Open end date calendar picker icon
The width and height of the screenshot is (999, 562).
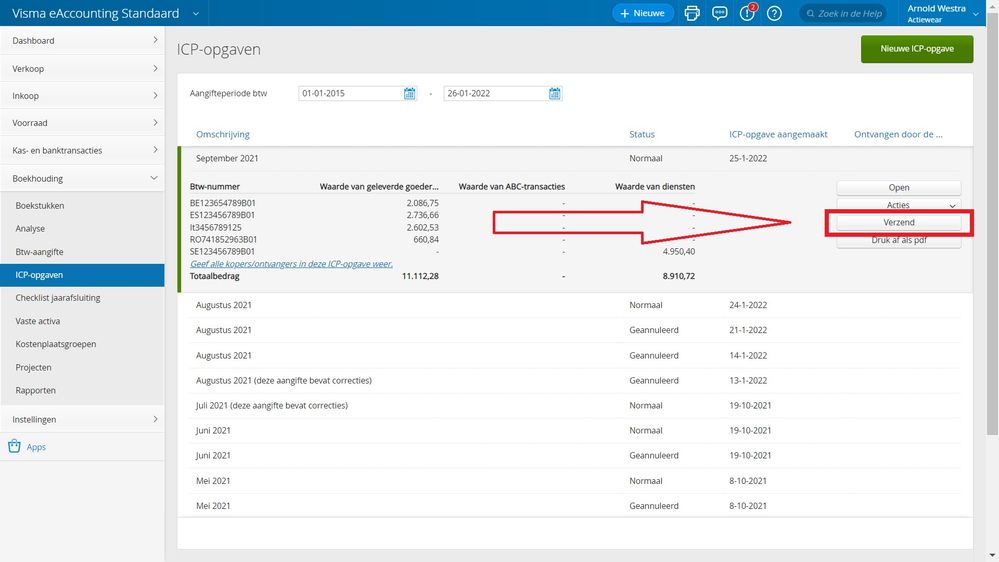(x=555, y=94)
